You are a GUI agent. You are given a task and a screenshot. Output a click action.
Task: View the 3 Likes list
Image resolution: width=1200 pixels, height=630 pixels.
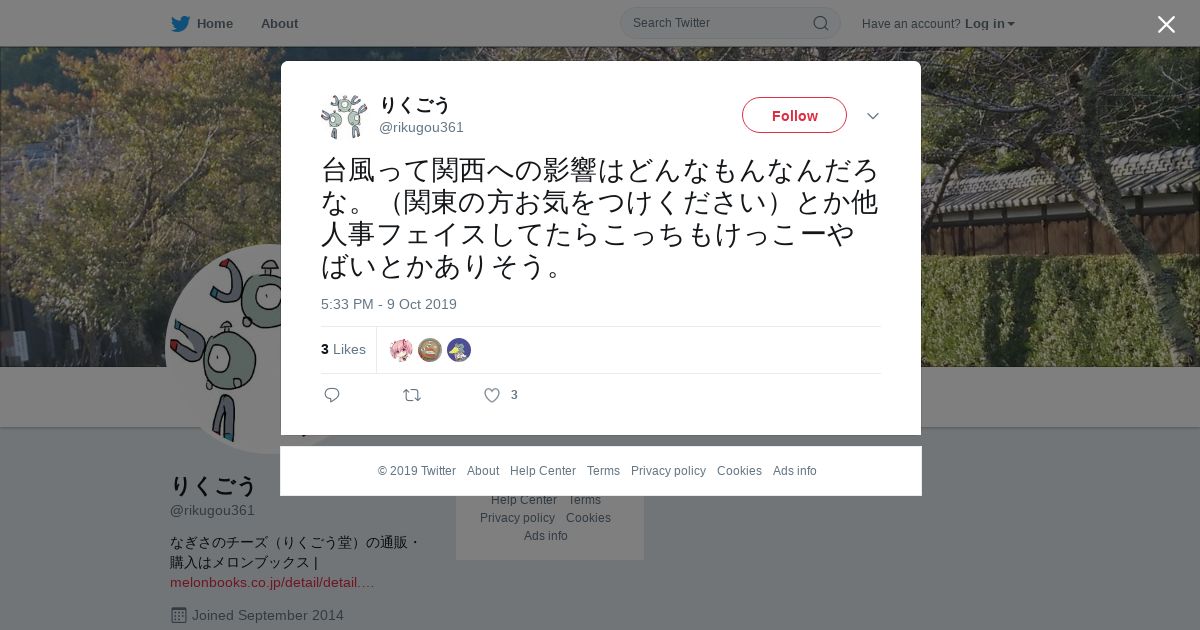coord(343,349)
